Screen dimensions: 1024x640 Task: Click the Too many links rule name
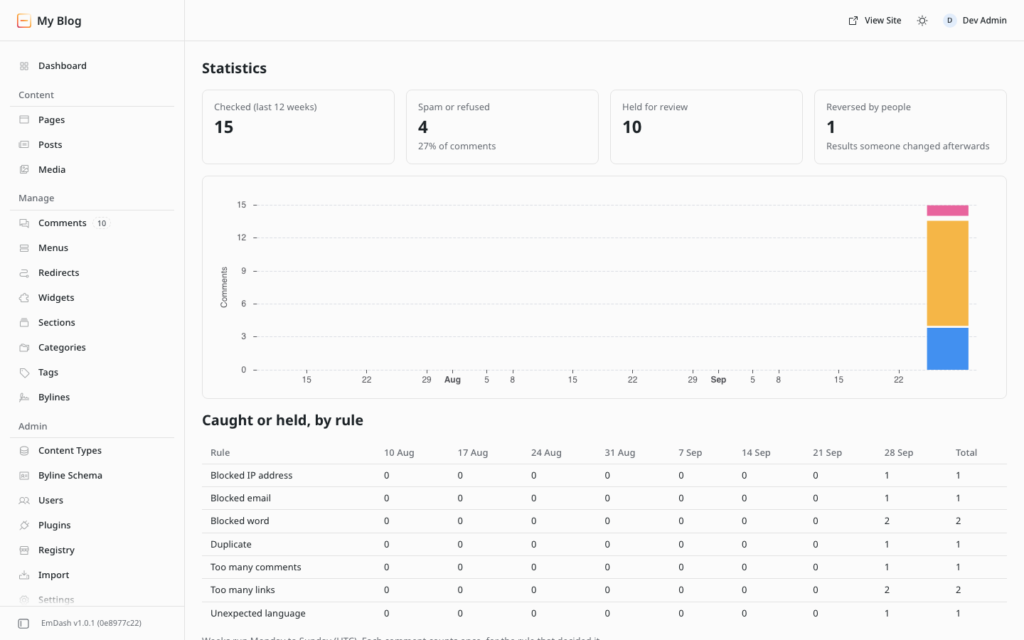coord(242,590)
